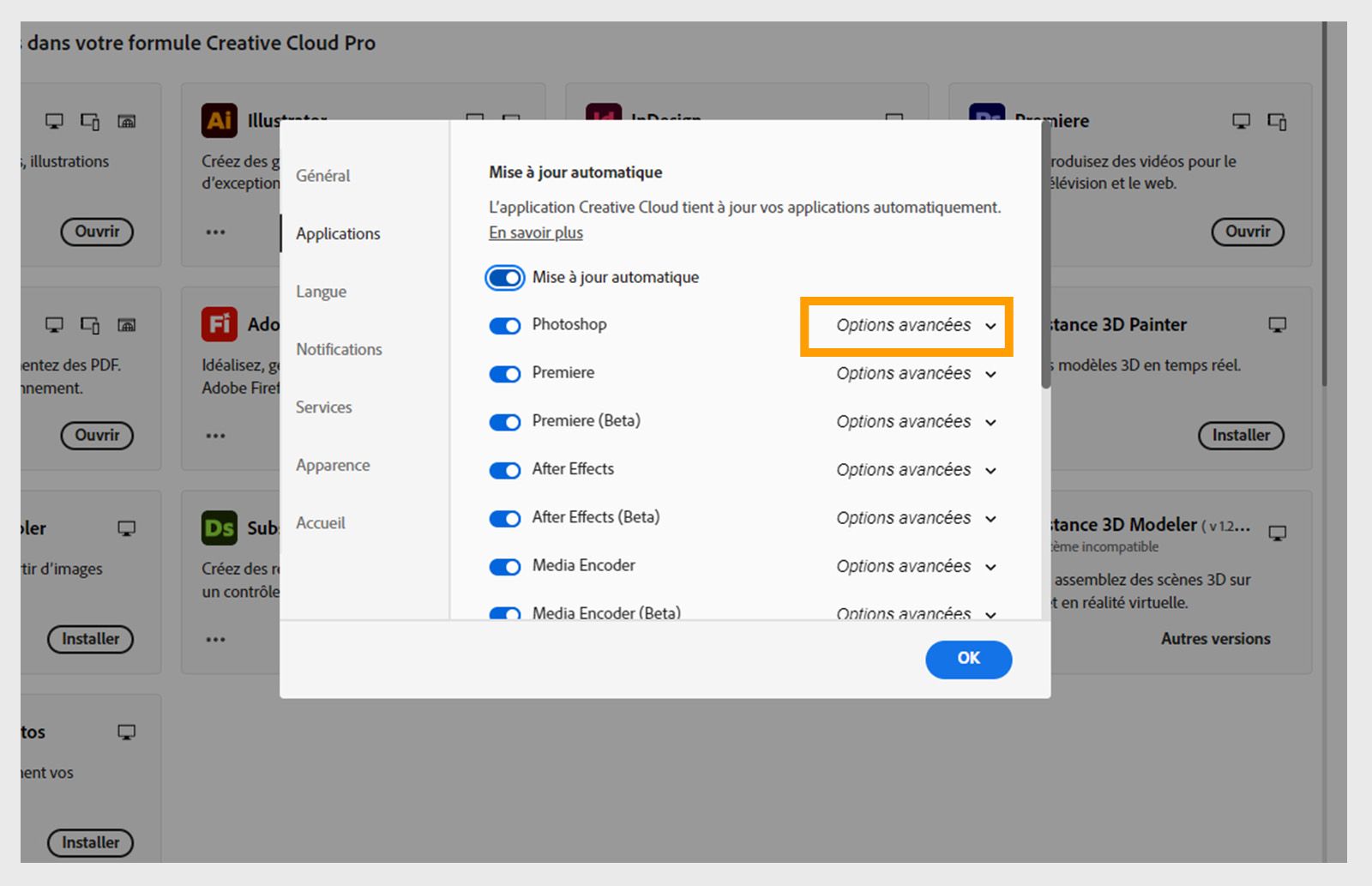
Task: Click the desktop icon on the illustrations card
Action: (54, 121)
